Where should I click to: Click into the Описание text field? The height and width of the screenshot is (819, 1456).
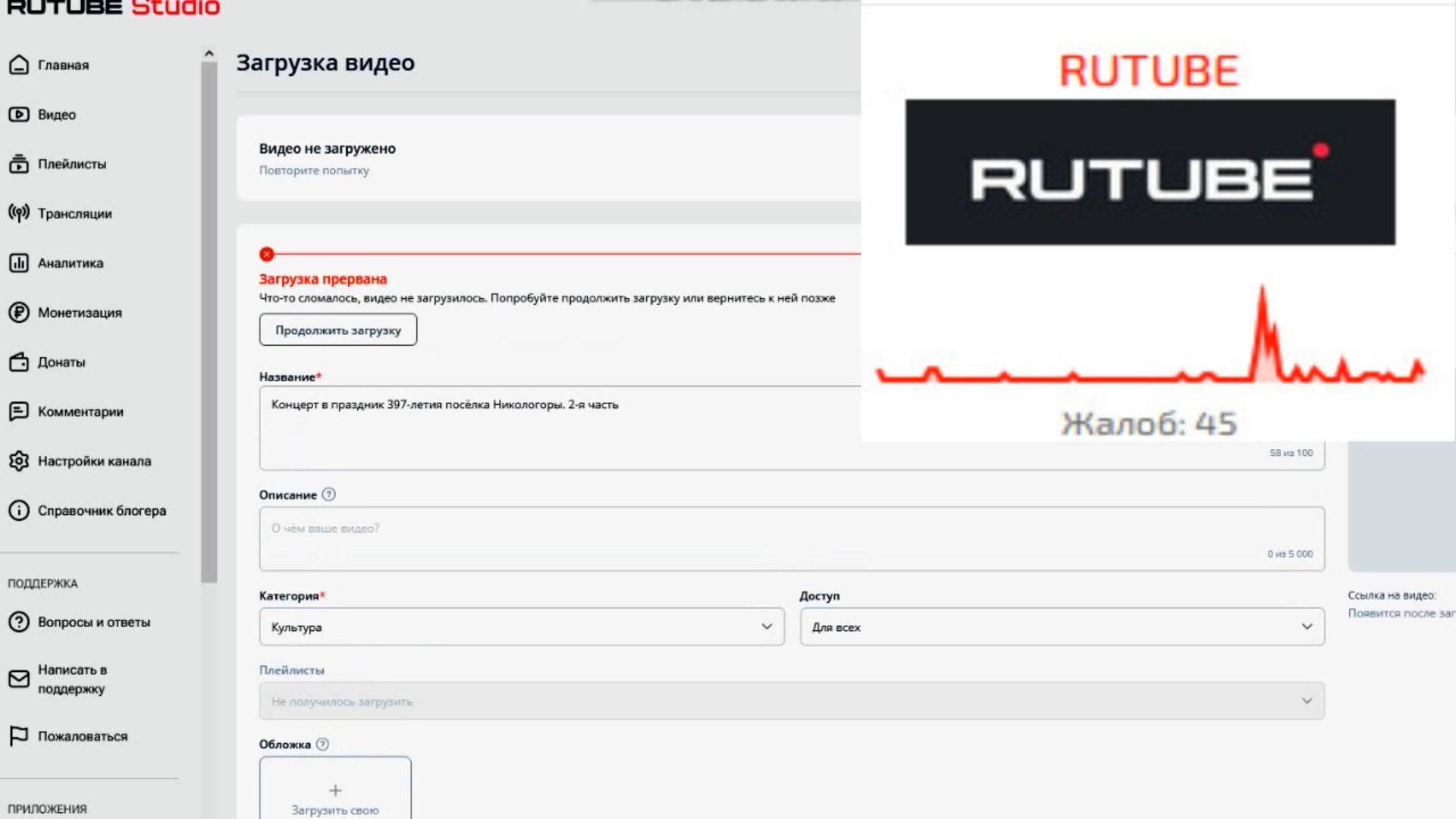coord(791,538)
